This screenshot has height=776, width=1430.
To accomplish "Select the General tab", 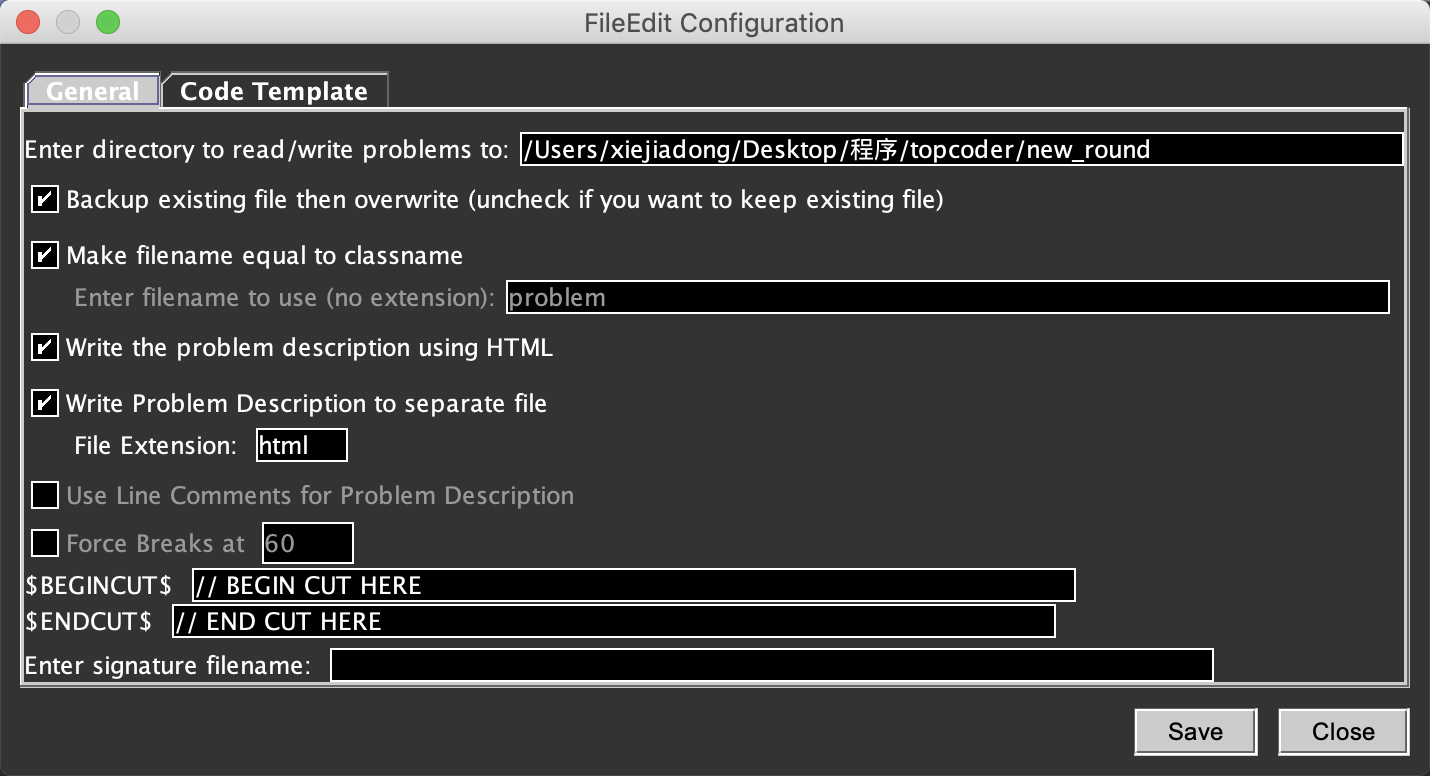I will tap(92, 91).
